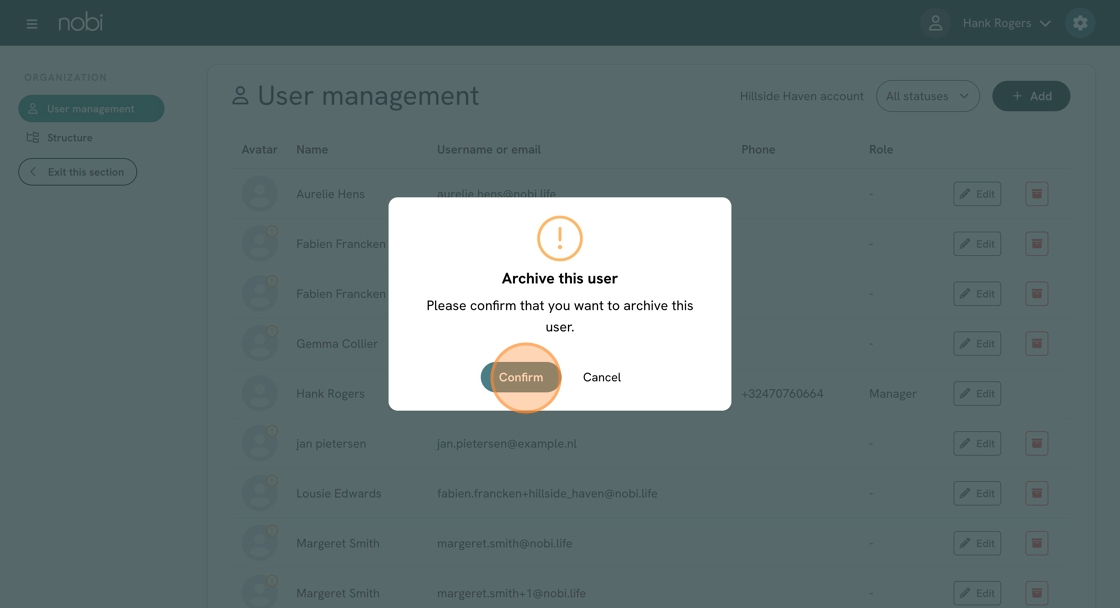Expand the Hank Rogers account menu
Viewport: 1120px width, 608px height.
point(1006,23)
